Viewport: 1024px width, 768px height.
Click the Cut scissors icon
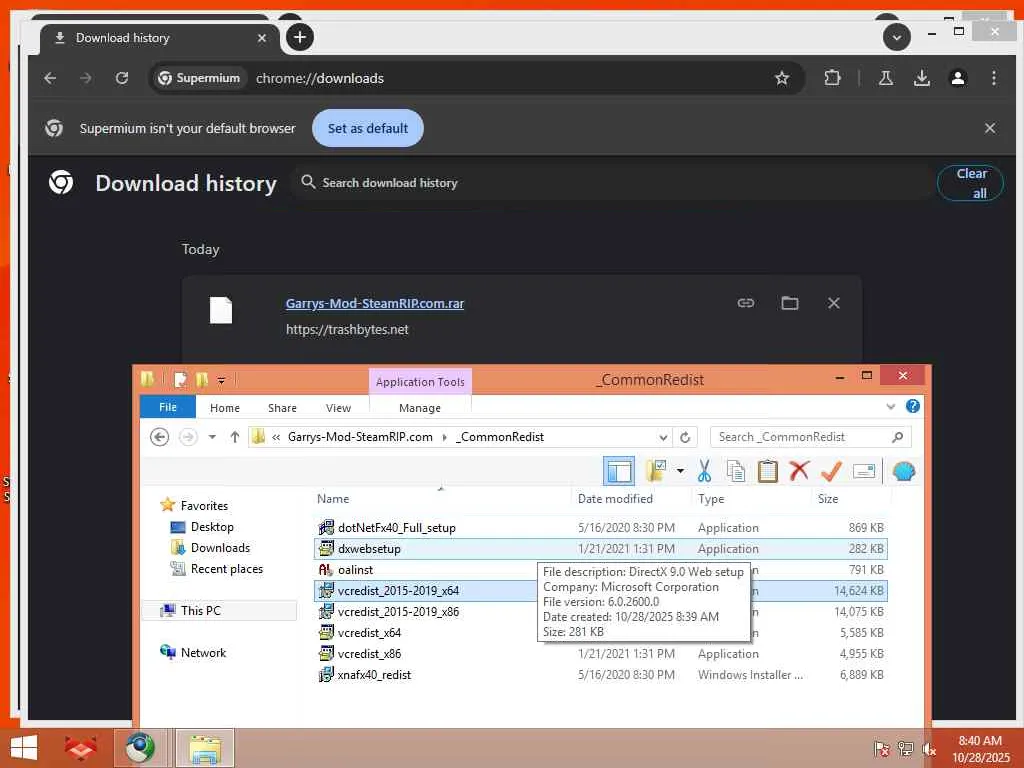click(x=704, y=471)
